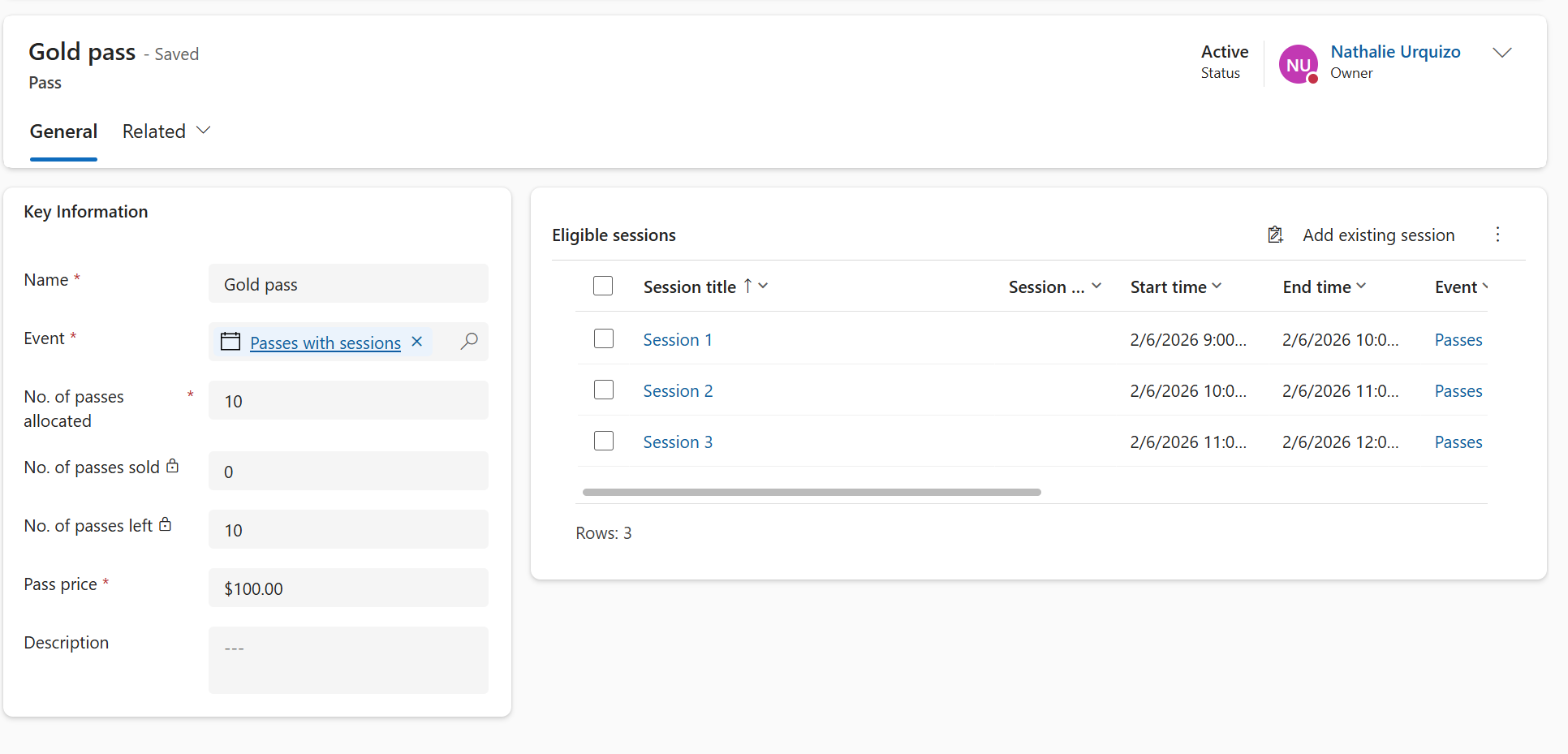This screenshot has height=754, width=1568.
Task: Click the Pass price input field
Action: click(348, 588)
